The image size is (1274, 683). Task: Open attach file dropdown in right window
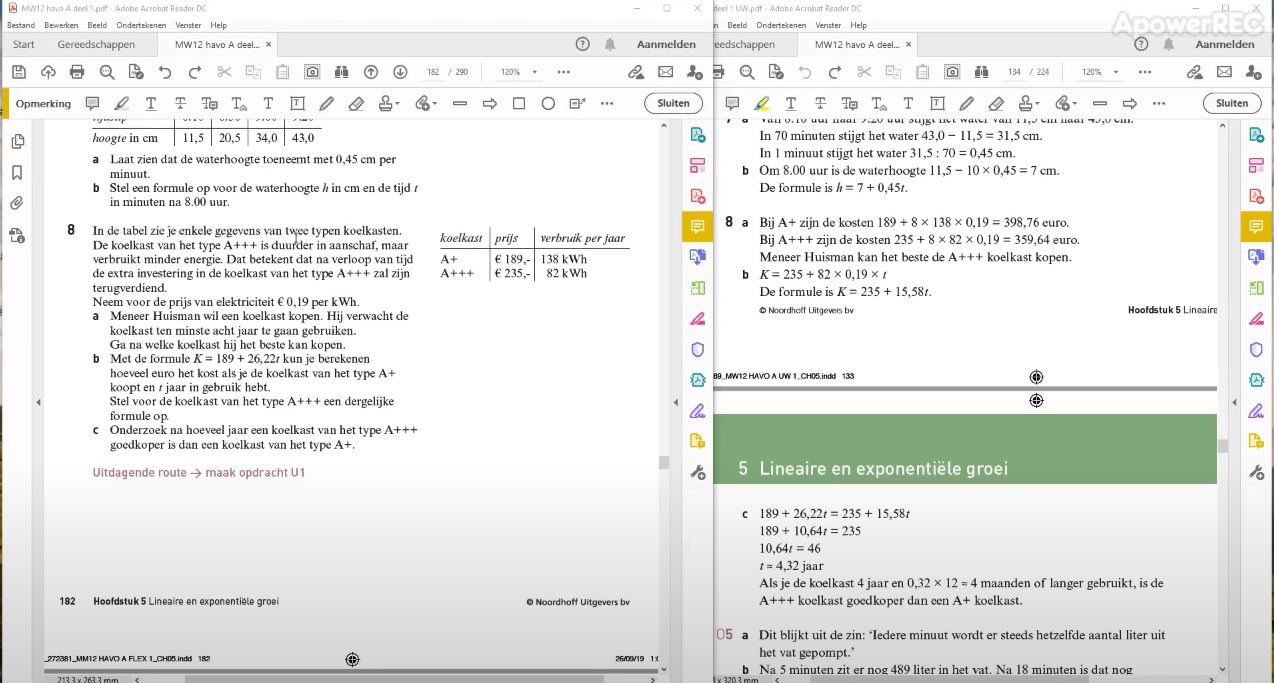(1066, 103)
